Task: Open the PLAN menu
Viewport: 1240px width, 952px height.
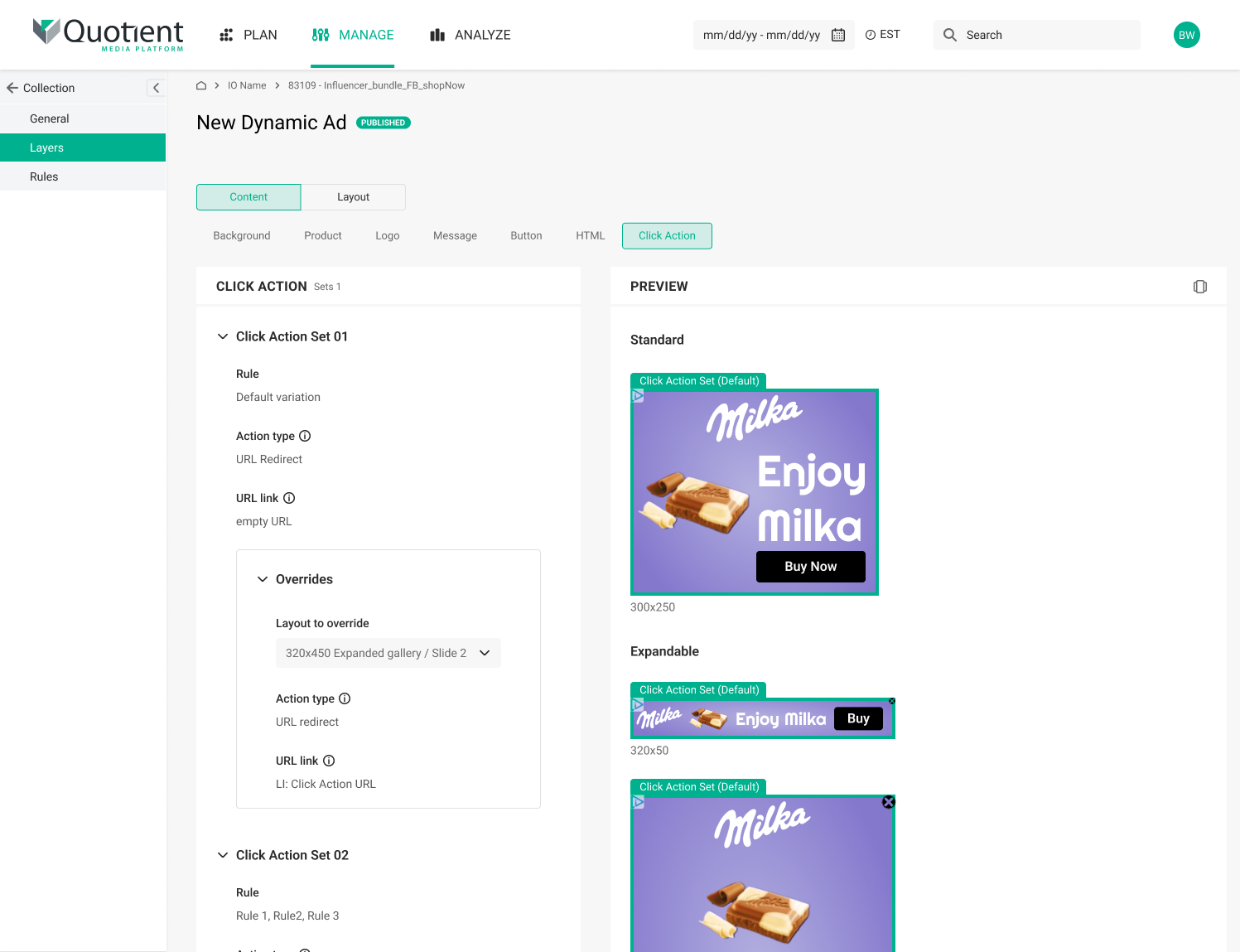Action: [x=248, y=35]
